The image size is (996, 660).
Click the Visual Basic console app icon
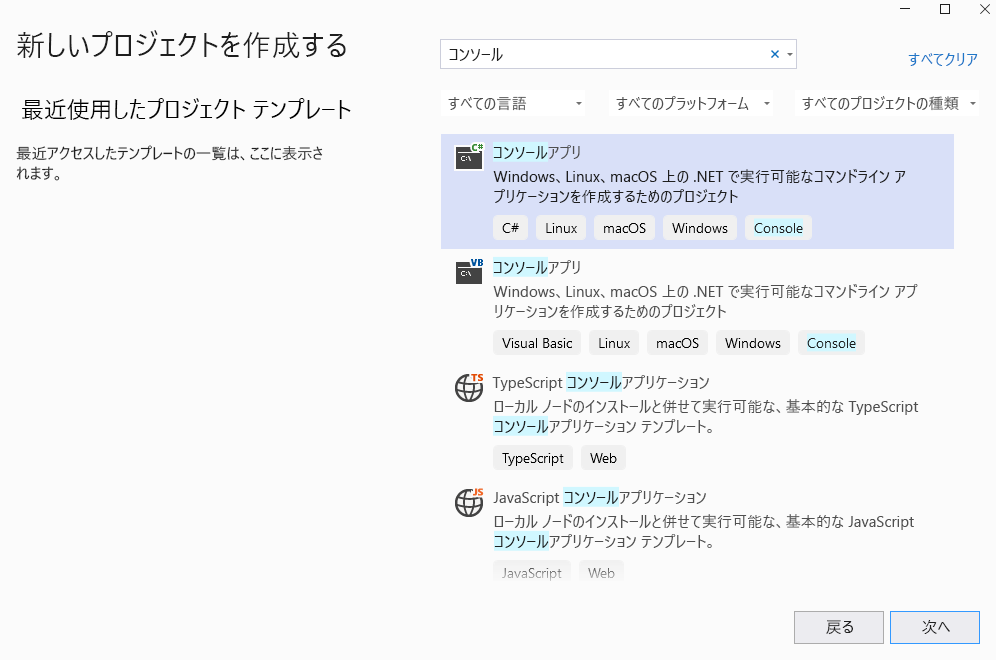[x=469, y=271]
